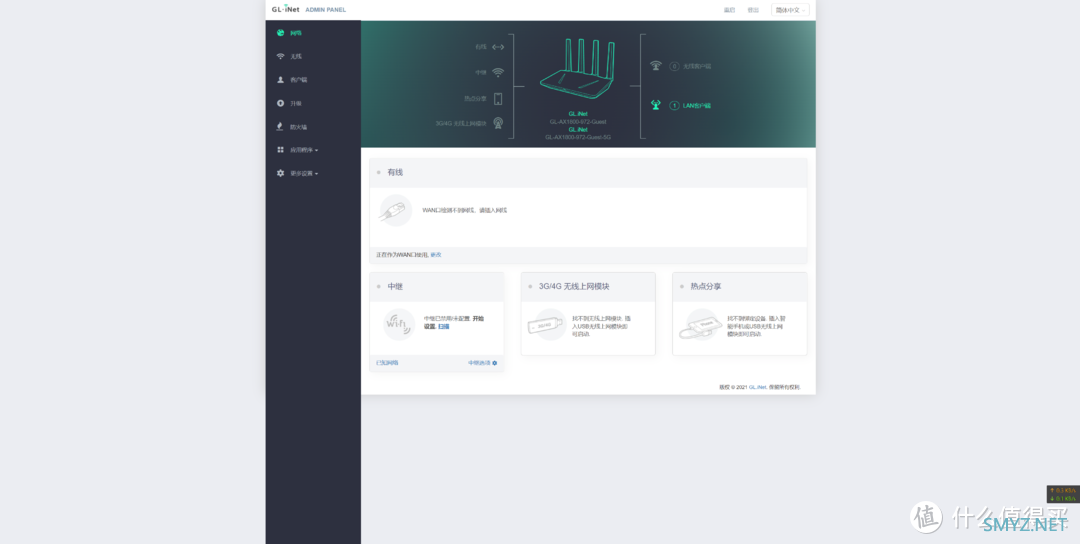1080x544 pixels.
Task: Click the GL-AX1800-972-Guest-5G SSID text
Action: point(578,137)
